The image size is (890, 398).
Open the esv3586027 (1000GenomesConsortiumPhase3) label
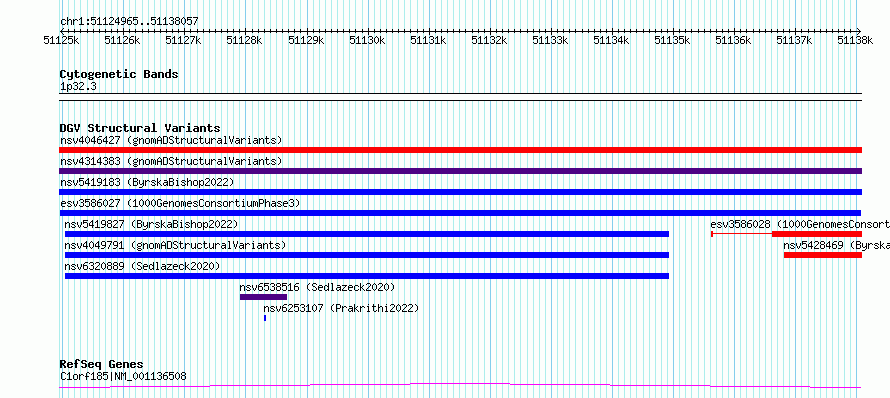click(180, 203)
